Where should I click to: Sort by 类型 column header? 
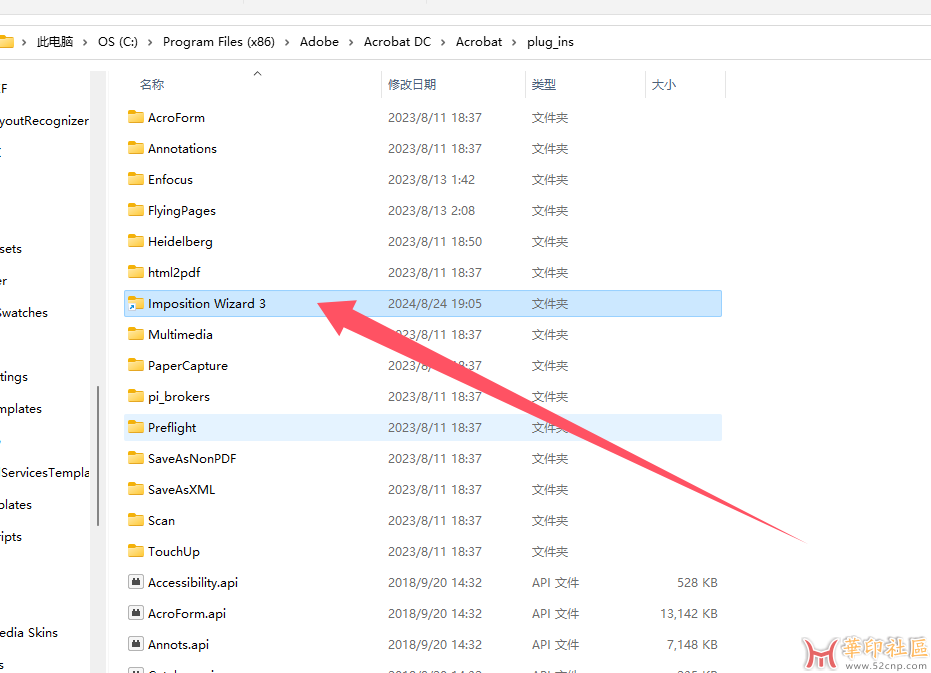(544, 84)
